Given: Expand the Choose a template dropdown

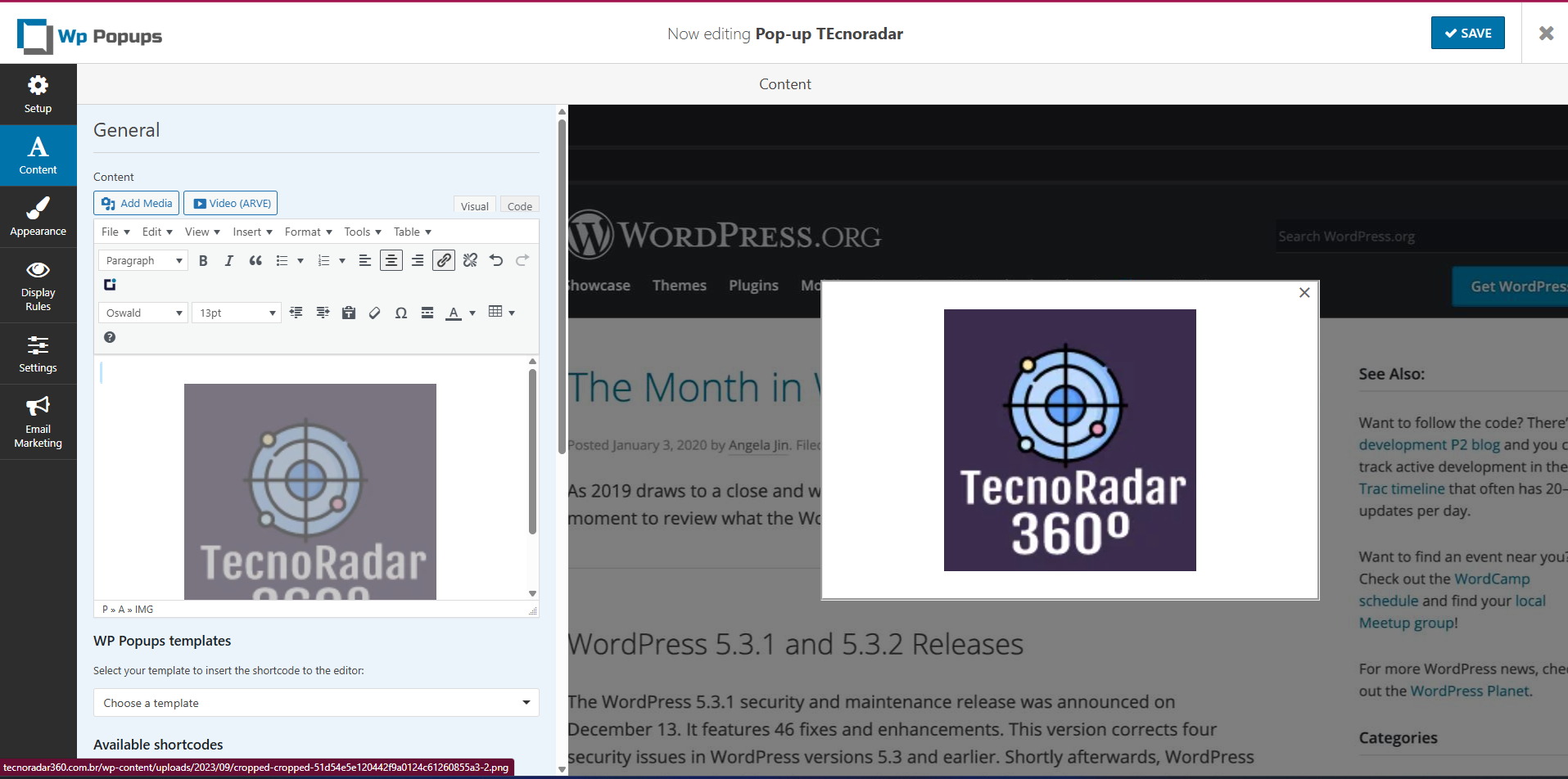Looking at the screenshot, I should click(x=316, y=703).
